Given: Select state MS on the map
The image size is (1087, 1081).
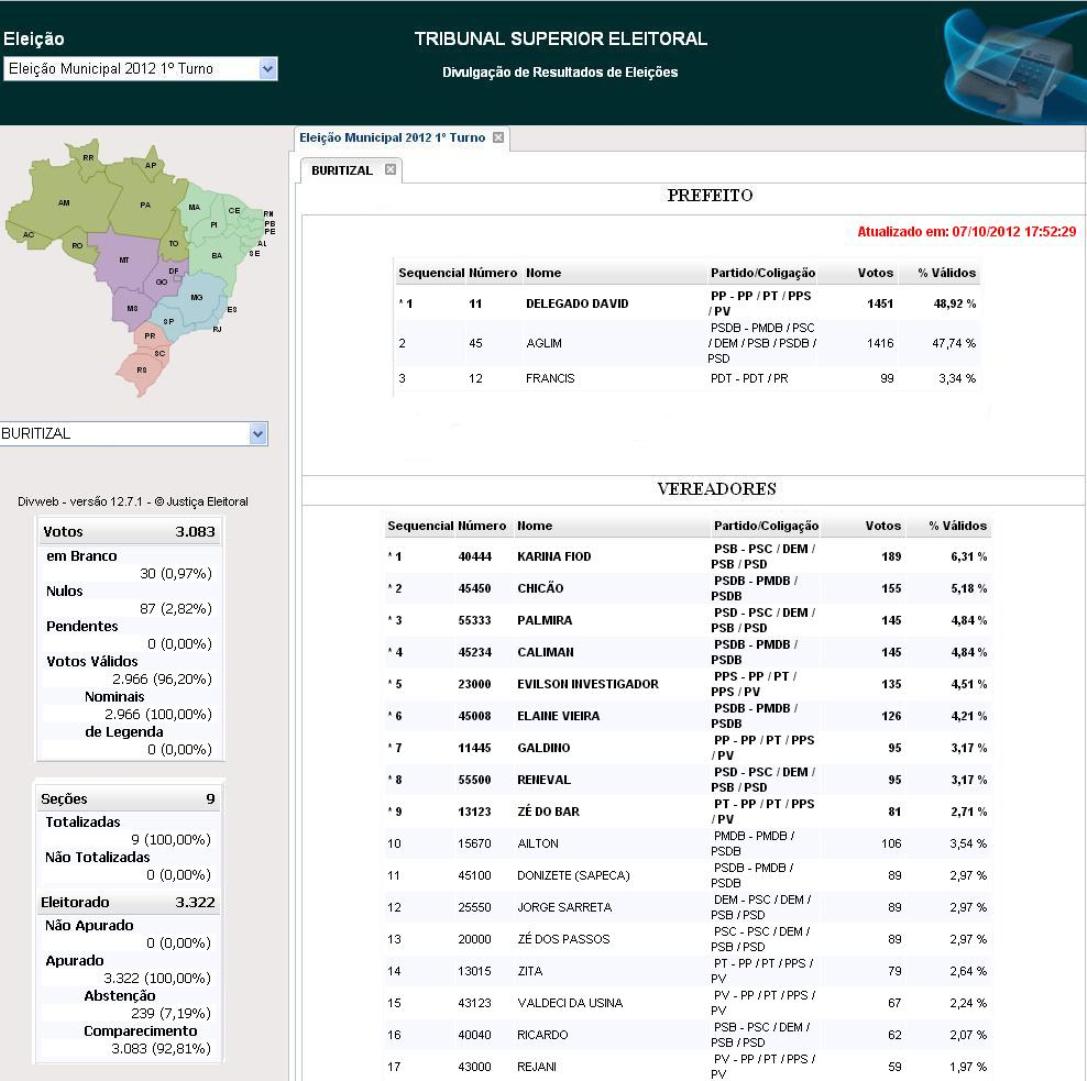Looking at the screenshot, I should pos(132,308).
